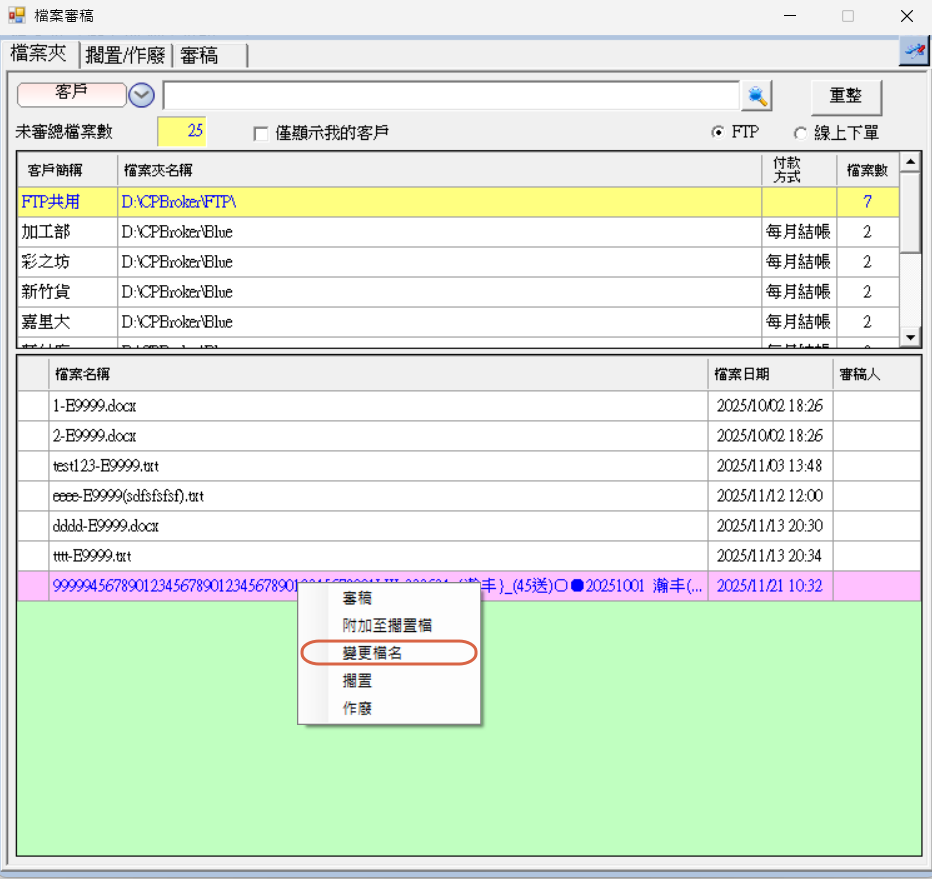Click the app icon in title bar
This screenshot has height=879, width=932.
tap(16, 16)
